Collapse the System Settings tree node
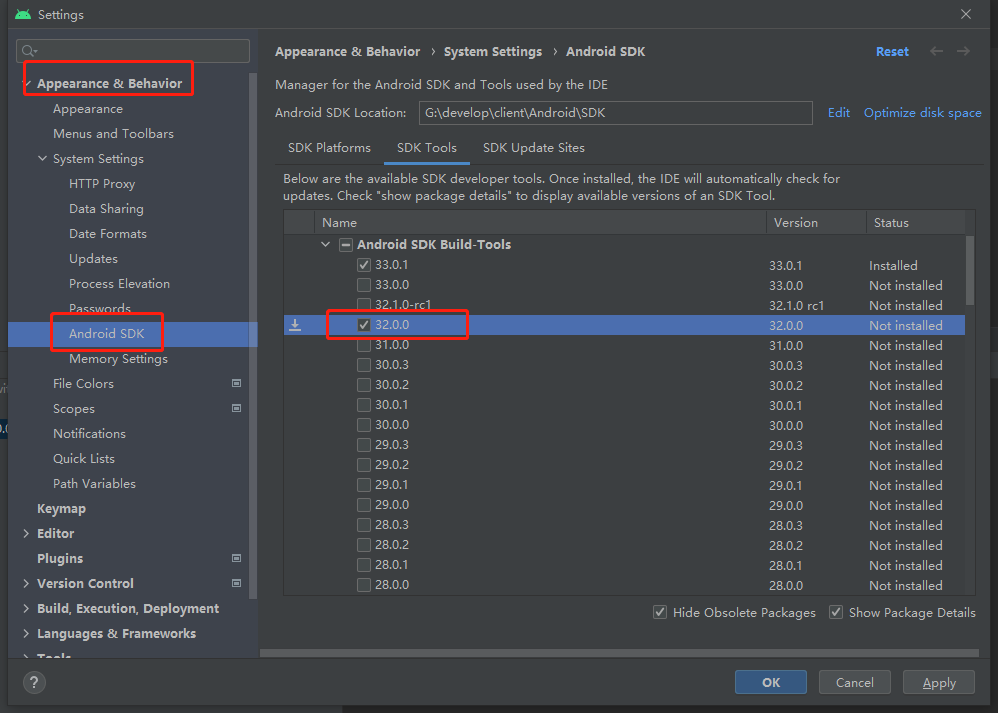 click(x=42, y=159)
